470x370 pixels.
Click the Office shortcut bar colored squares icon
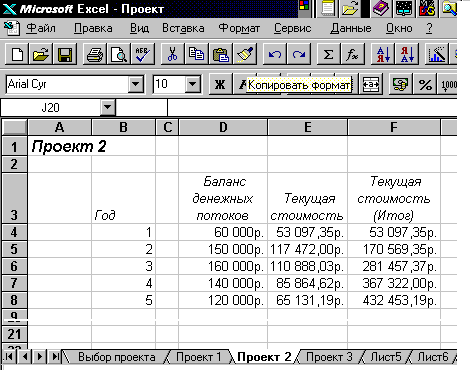pyautogui.click(x=304, y=6)
